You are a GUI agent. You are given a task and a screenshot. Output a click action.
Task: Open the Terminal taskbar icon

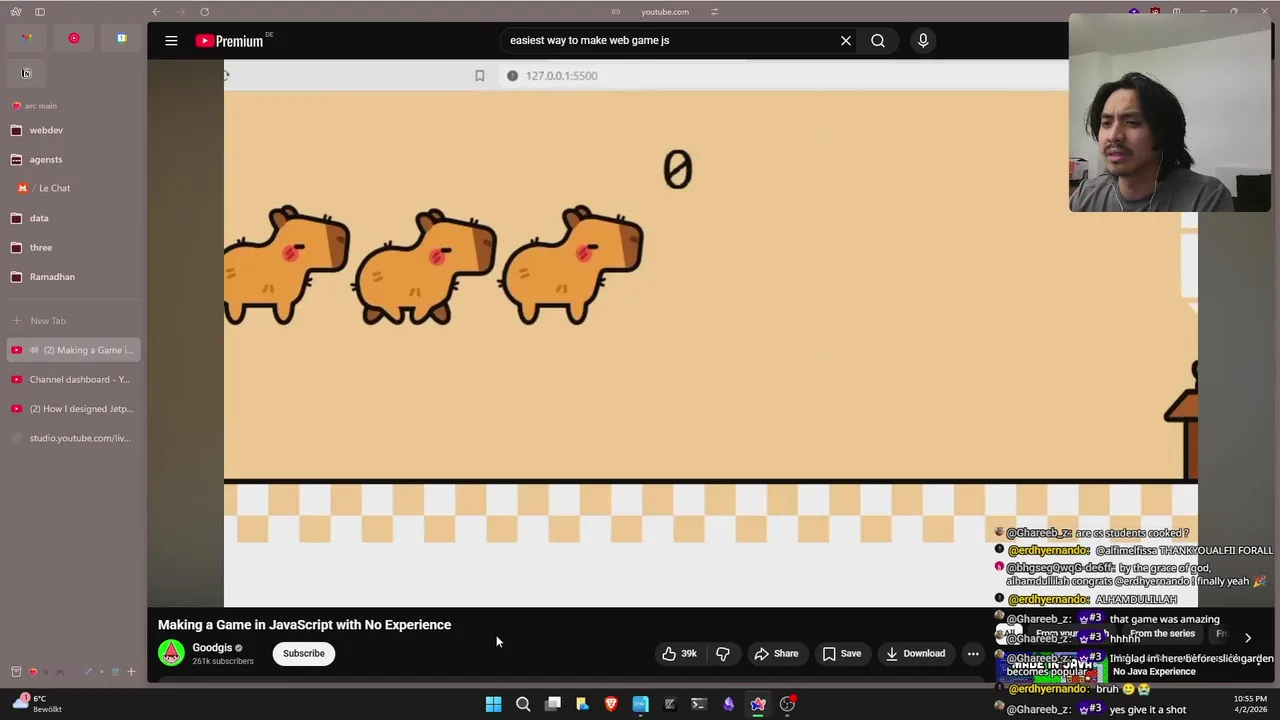[x=699, y=704]
